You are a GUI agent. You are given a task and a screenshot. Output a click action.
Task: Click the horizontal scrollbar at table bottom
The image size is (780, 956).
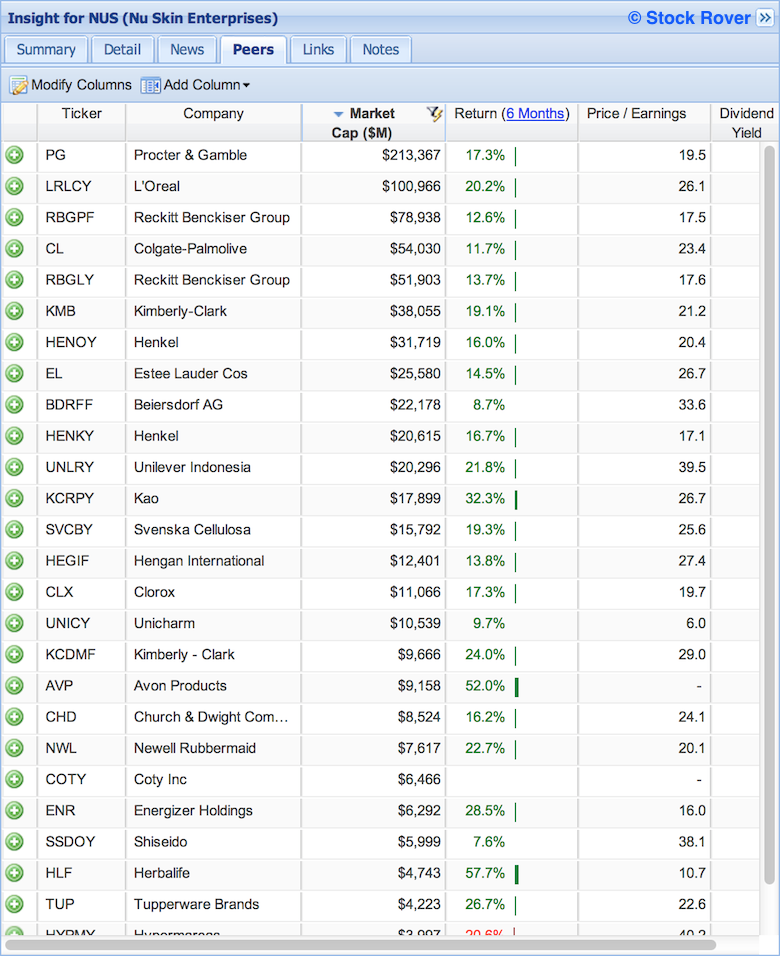click(360, 945)
